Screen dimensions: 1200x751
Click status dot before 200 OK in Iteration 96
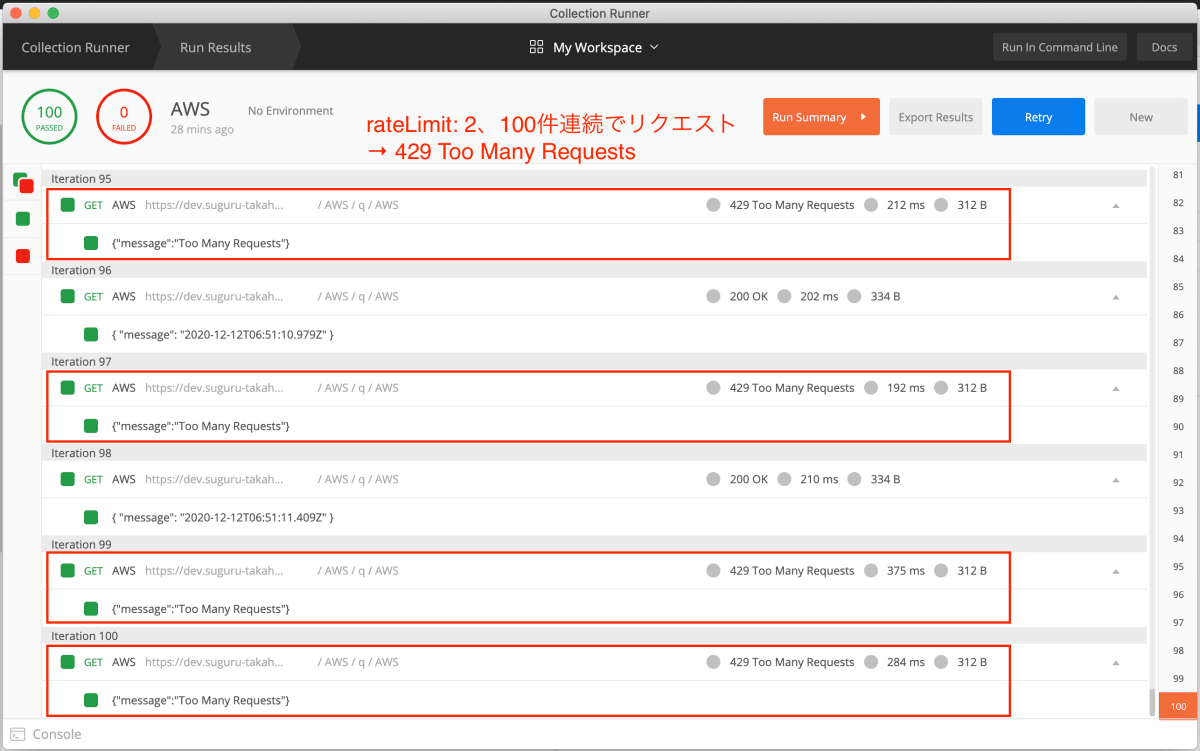pyautogui.click(x=713, y=296)
